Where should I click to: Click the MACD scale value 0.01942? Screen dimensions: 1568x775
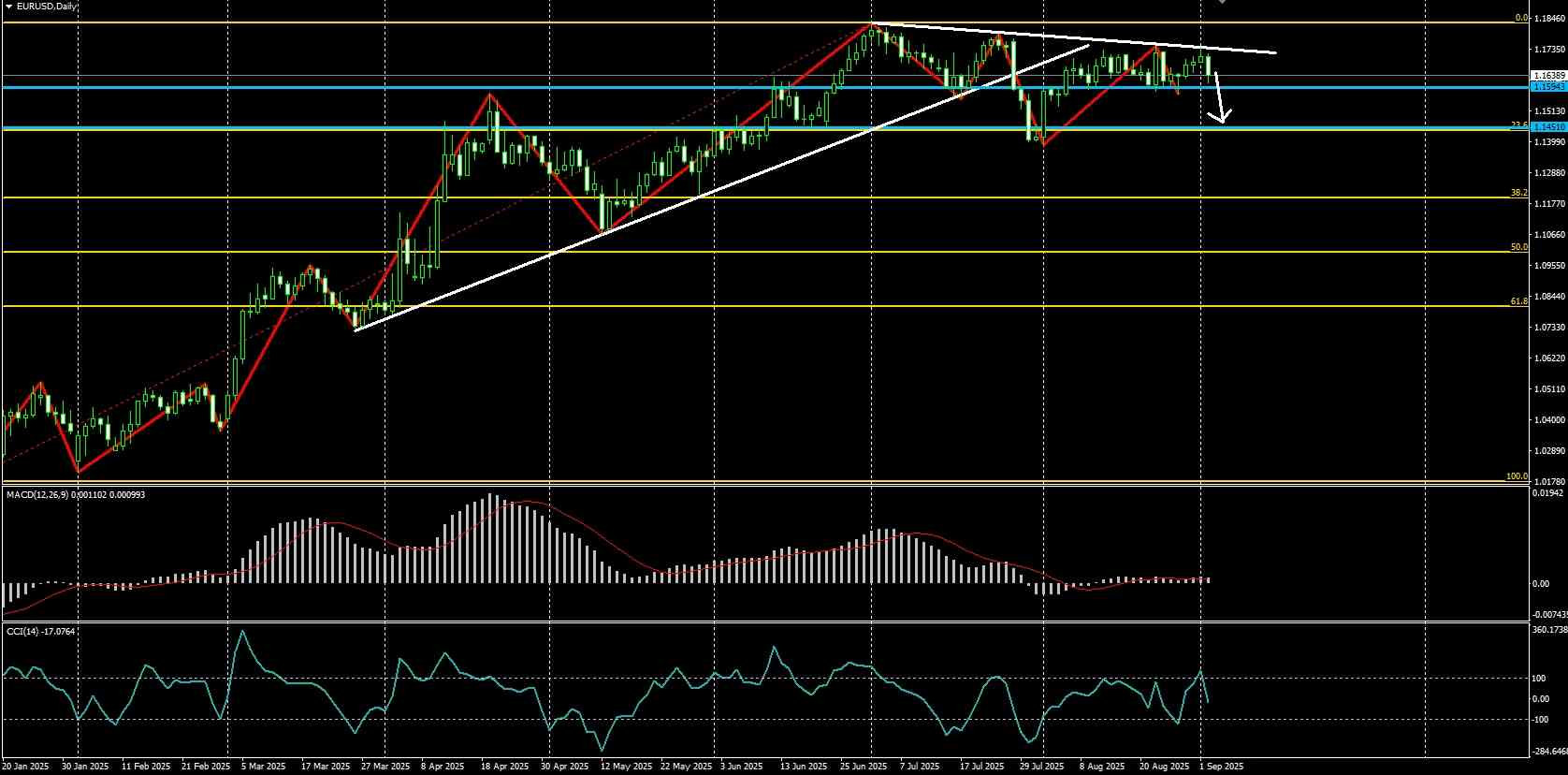[1548, 492]
